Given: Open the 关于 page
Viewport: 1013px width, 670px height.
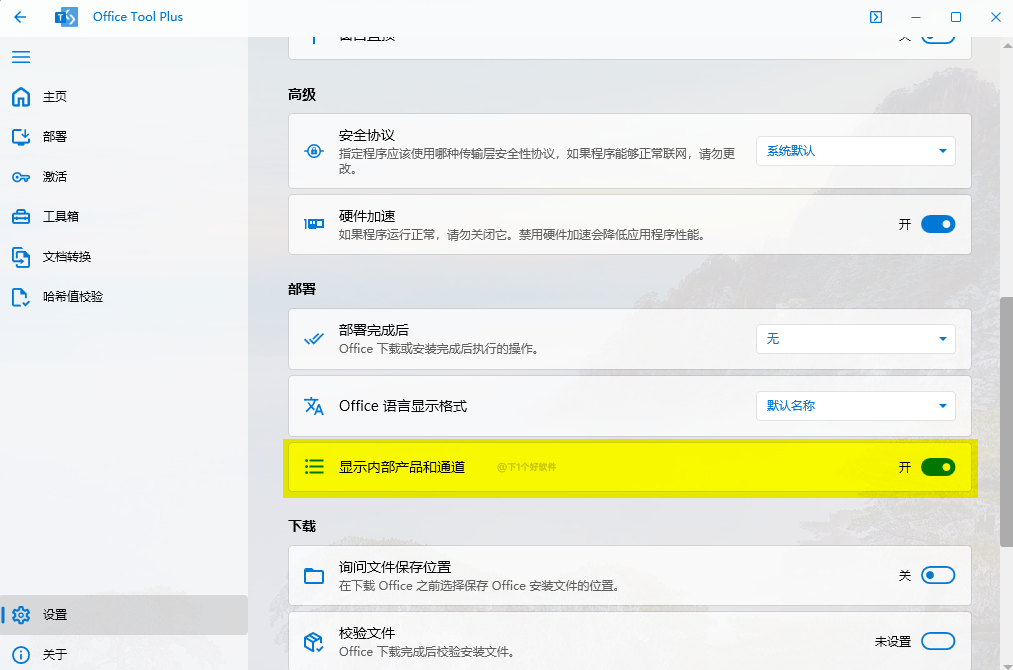Looking at the screenshot, I should click(x=55, y=655).
